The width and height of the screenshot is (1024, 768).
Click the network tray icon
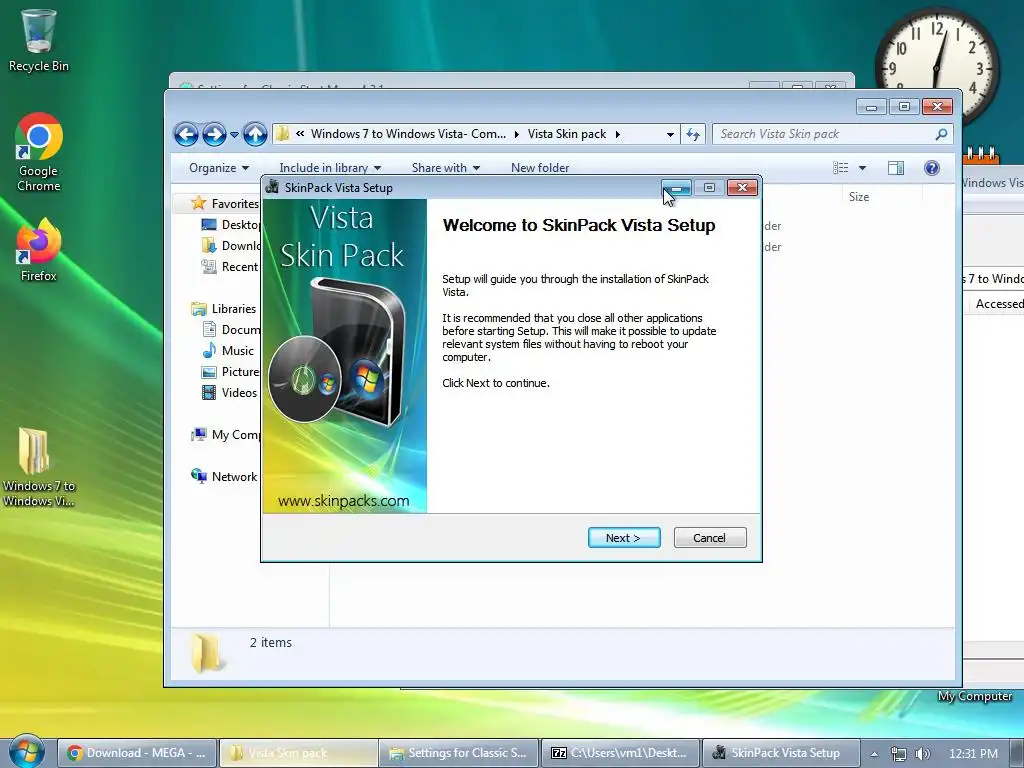899,754
